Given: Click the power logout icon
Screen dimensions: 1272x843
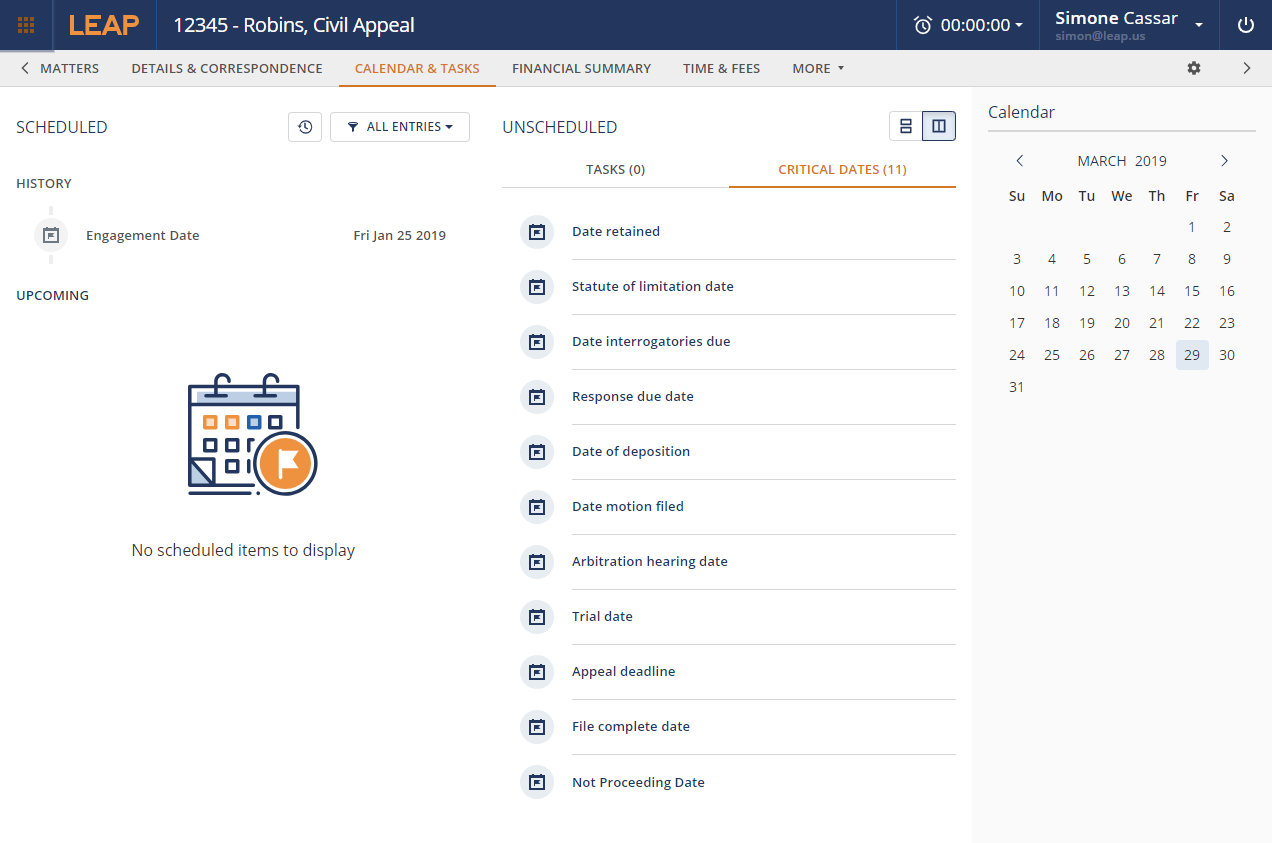Looking at the screenshot, I should [x=1246, y=25].
